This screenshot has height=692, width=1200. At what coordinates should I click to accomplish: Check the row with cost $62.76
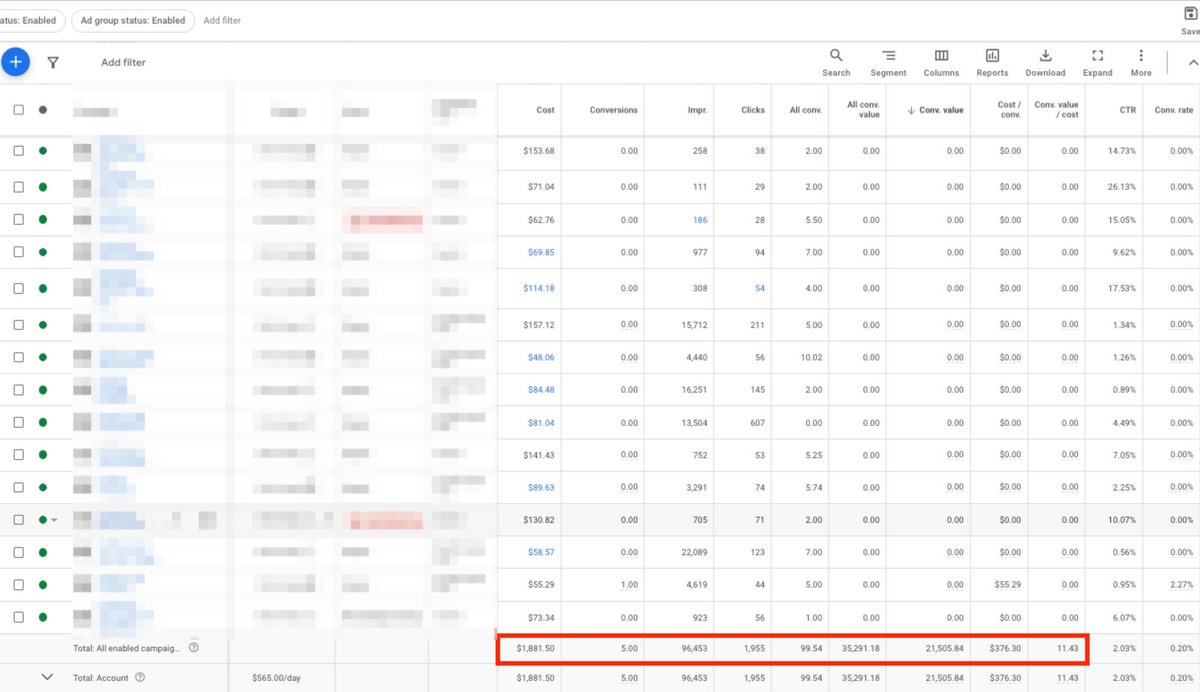click(x=18, y=220)
